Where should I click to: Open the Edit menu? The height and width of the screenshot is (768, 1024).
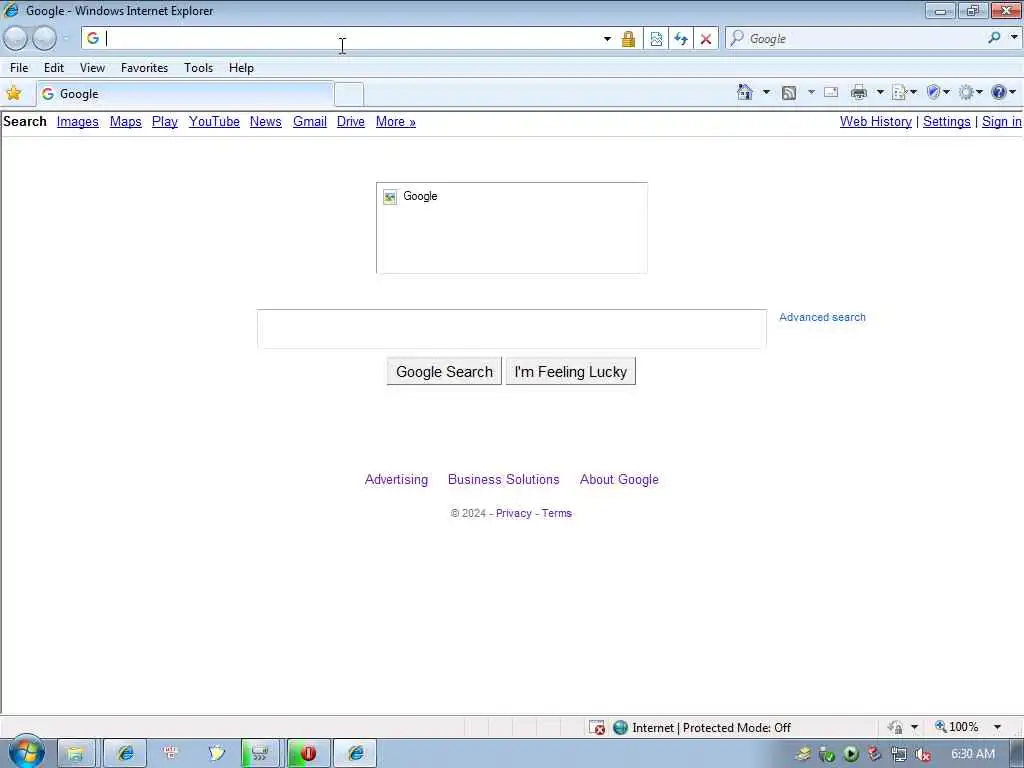pyautogui.click(x=54, y=68)
